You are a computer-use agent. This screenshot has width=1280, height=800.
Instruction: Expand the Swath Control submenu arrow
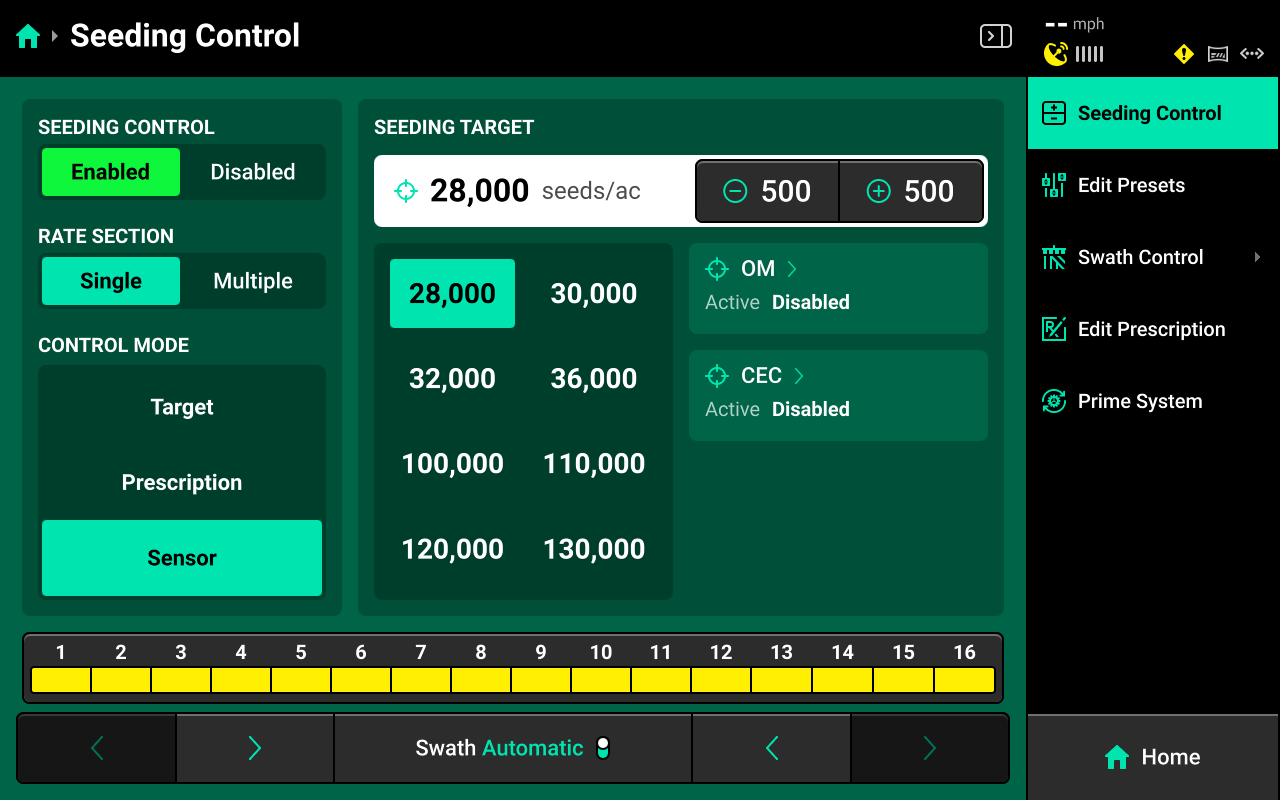tap(1257, 257)
